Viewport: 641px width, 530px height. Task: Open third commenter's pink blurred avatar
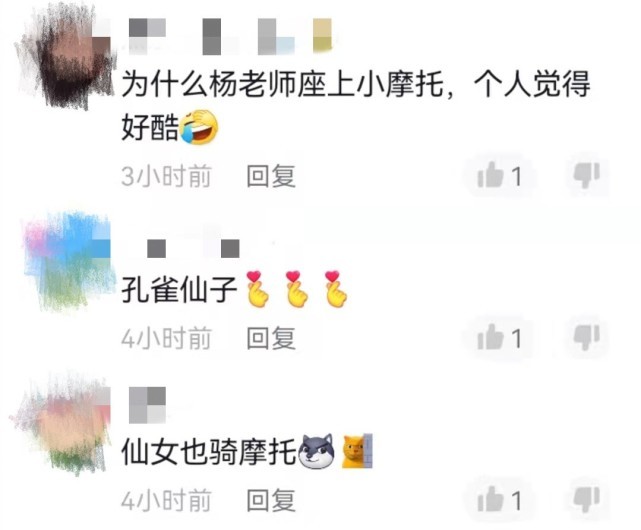[x=61, y=423]
